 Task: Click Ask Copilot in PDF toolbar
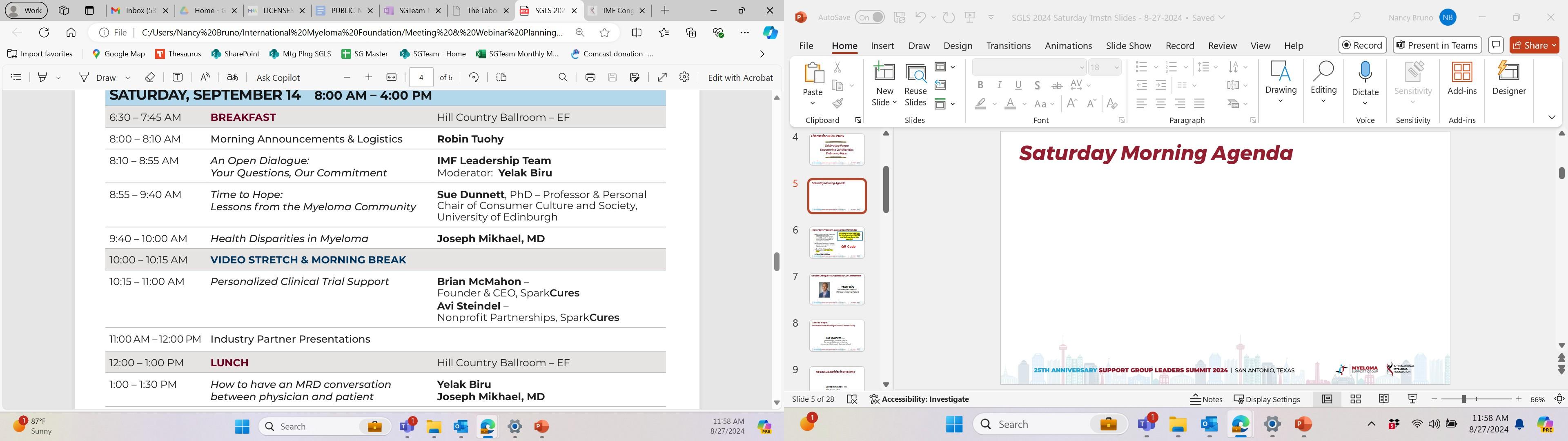(278, 77)
